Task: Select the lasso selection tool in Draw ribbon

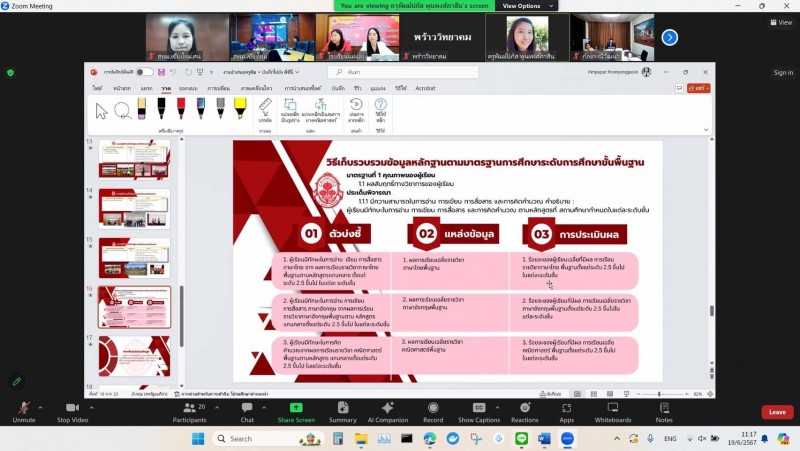Action: pyautogui.click(x=122, y=111)
